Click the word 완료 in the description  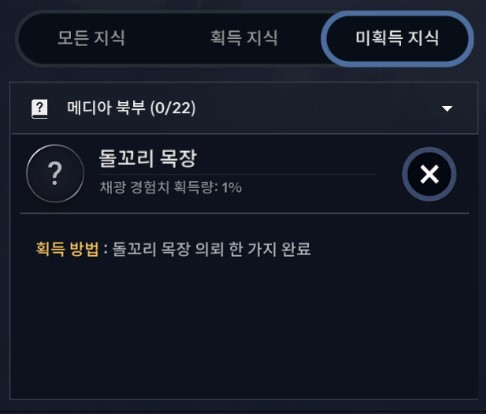click(296, 249)
